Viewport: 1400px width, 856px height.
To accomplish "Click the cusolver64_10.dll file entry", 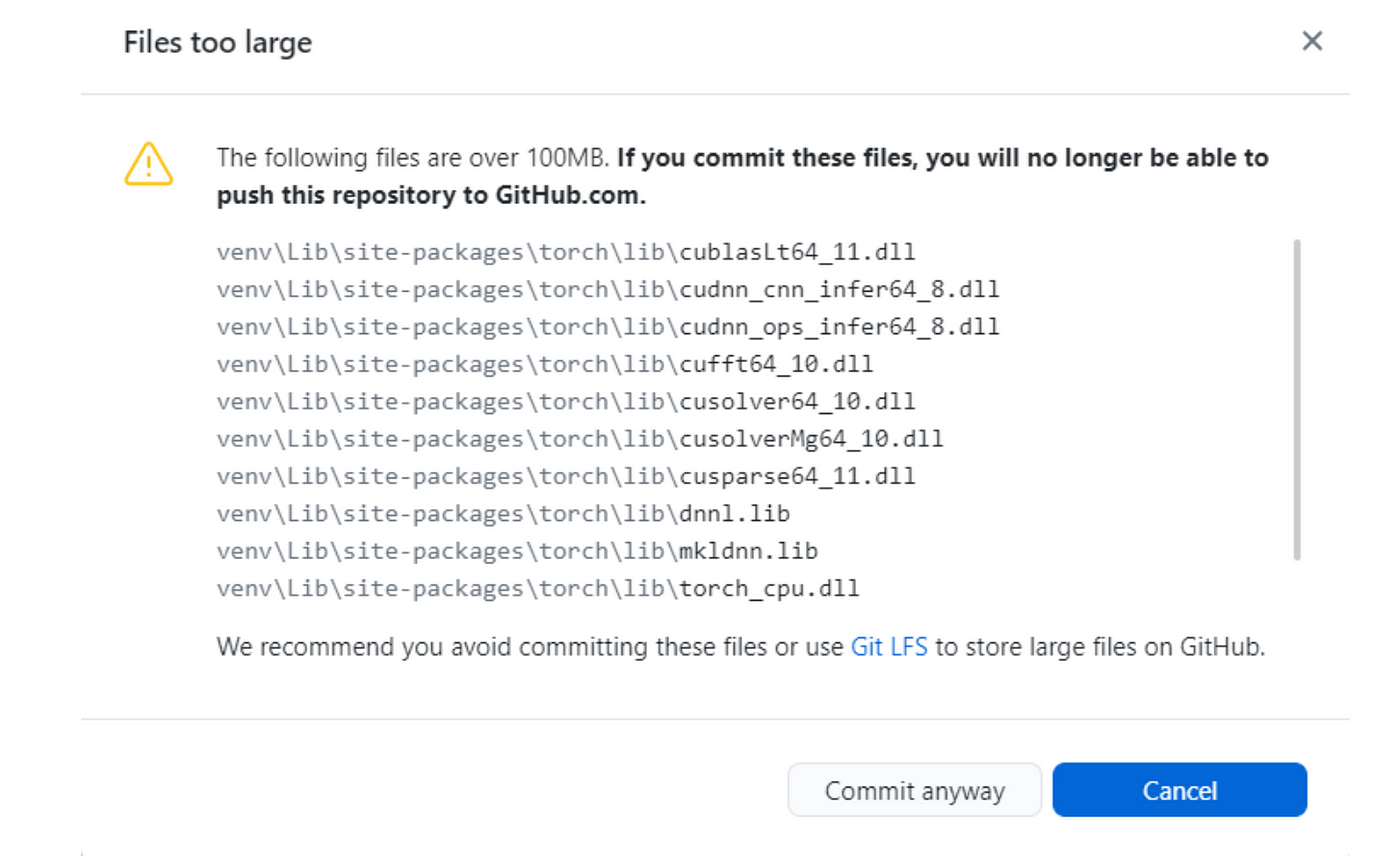I will [x=566, y=401].
